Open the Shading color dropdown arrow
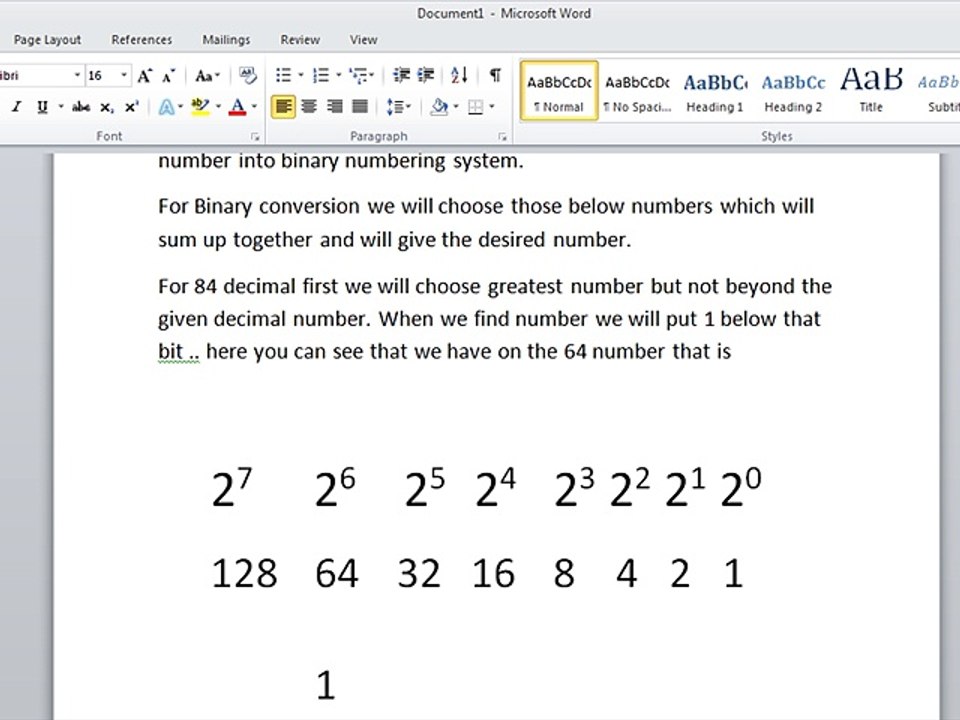 [x=456, y=107]
